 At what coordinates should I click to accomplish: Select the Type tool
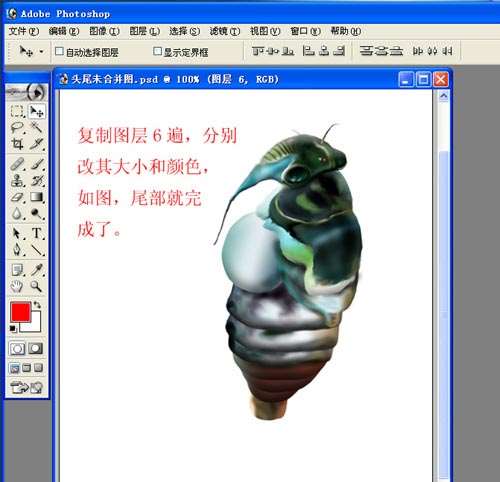(36, 233)
